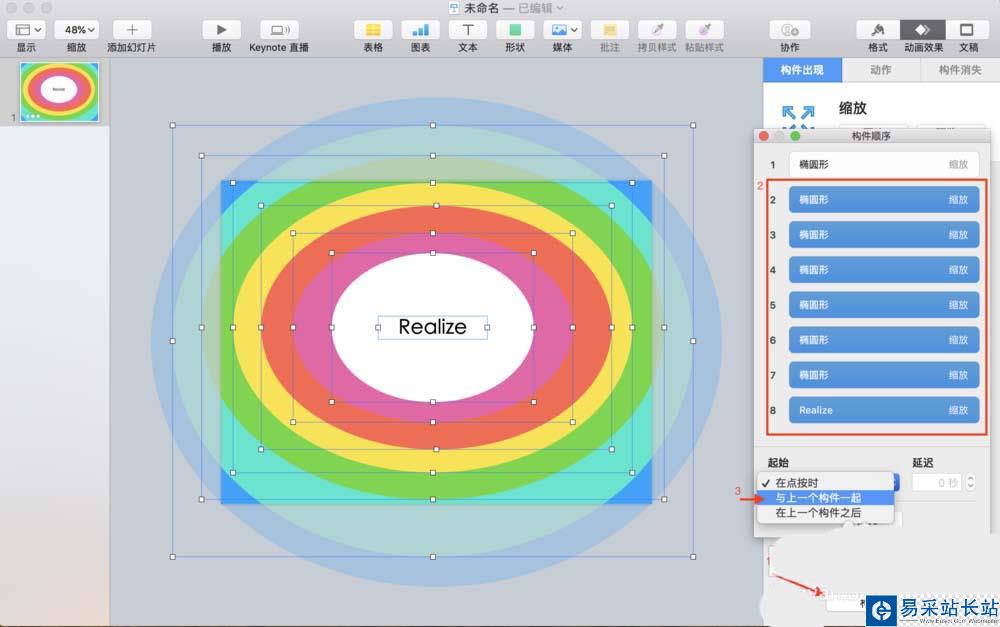1000x627 pixels.
Task: Open the Collaborate (协作) icon
Action: pyautogui.click(x=789, y=30)
